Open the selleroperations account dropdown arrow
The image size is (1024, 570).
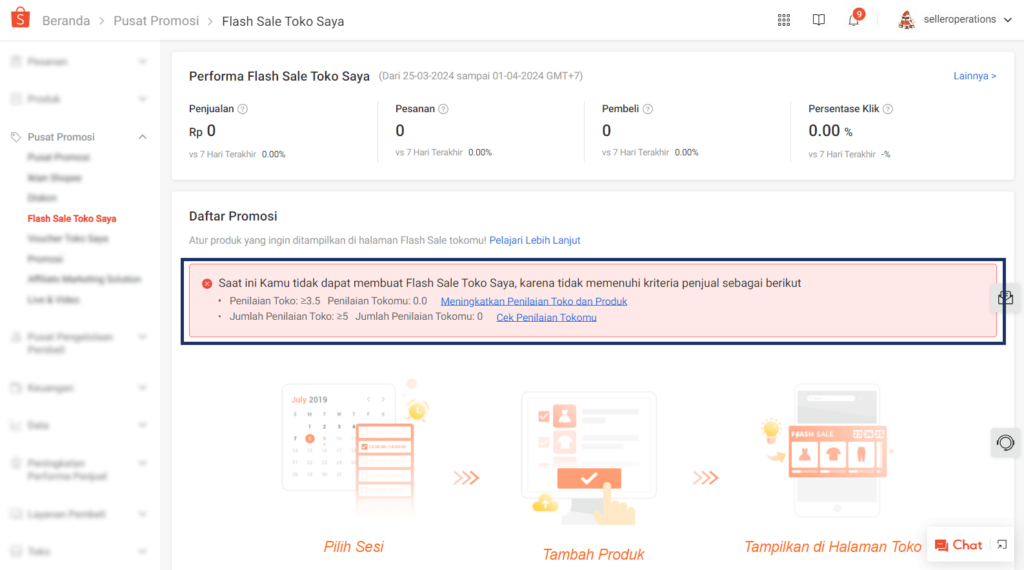click(1008, 20)
